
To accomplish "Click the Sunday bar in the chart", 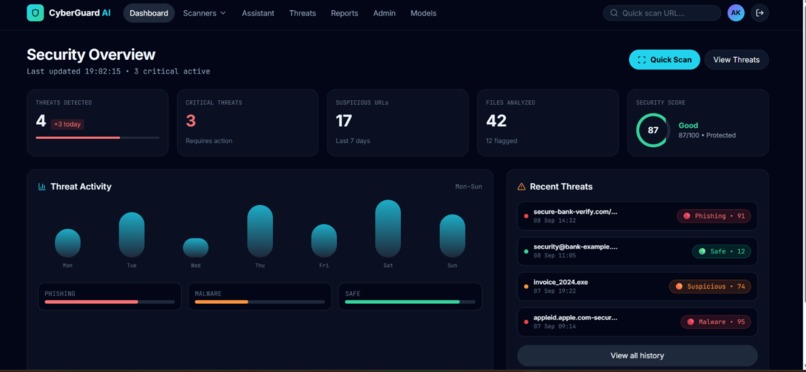I will point(452,236).
